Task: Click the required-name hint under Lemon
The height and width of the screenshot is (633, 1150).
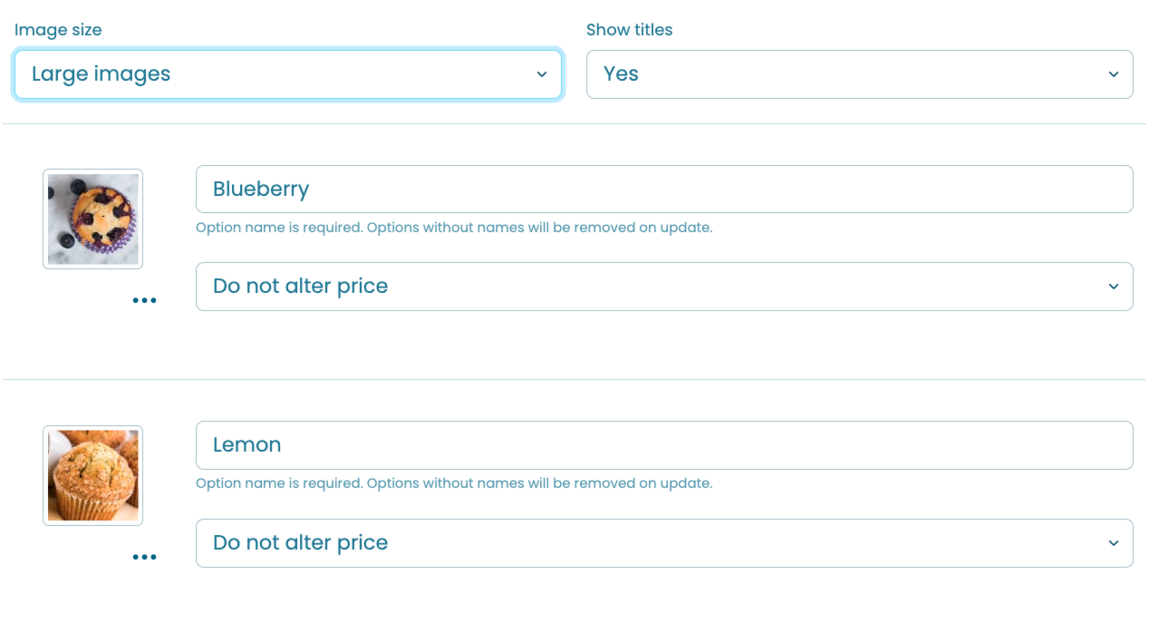Action: 454,483
